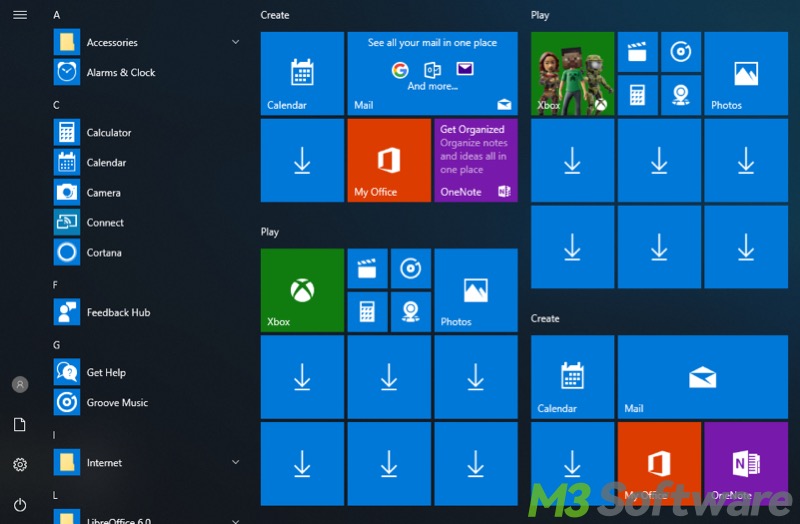Image resolution: width=800 pixels, height=524 pixels.
Task: Open Get Help from the app list
Action: coord(146,372)
